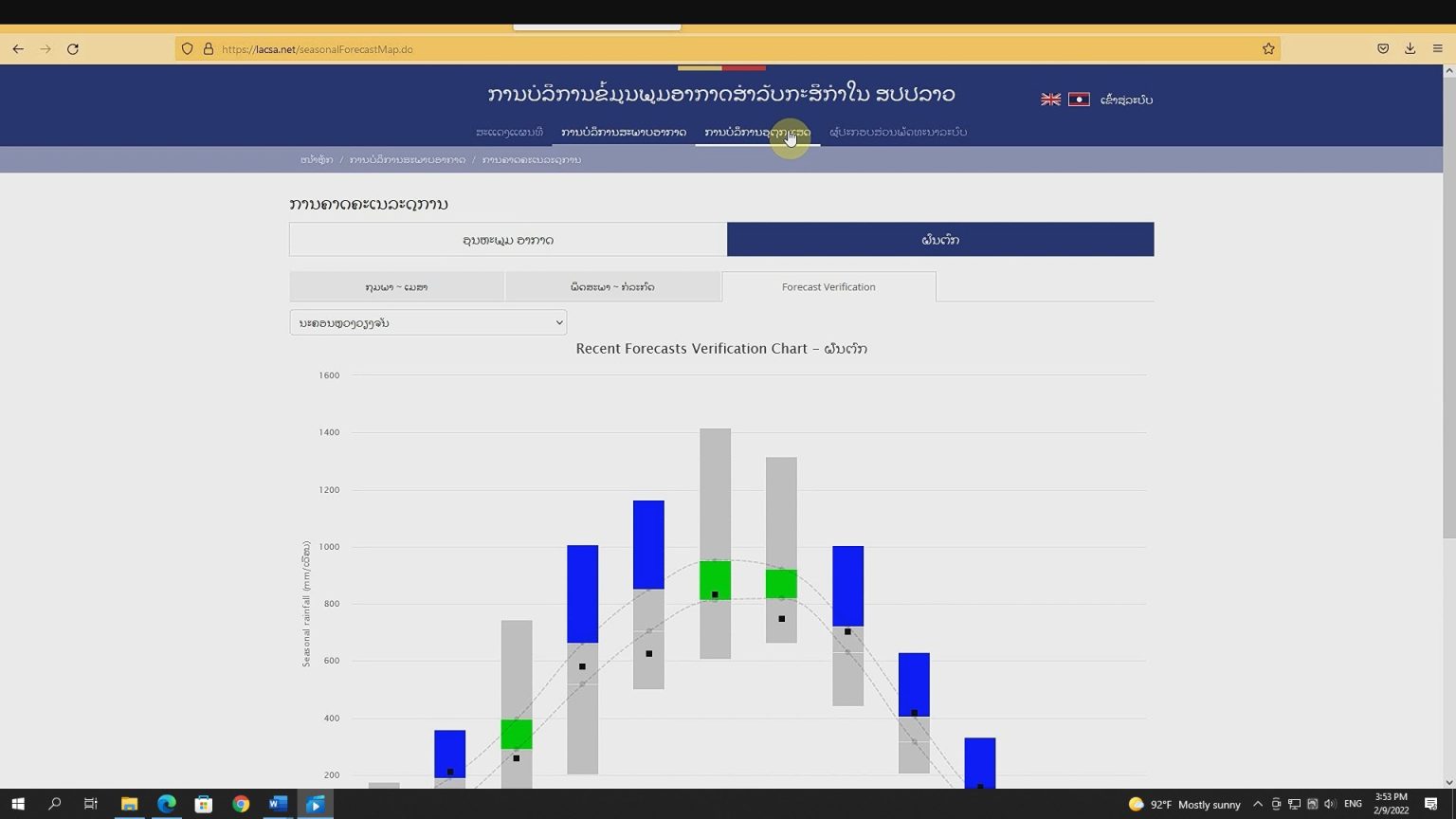Click the 'Seasonal rainfall' y-axis title
The height and width of the screenshot is (819, 1456).
click(x=306, y=605)
